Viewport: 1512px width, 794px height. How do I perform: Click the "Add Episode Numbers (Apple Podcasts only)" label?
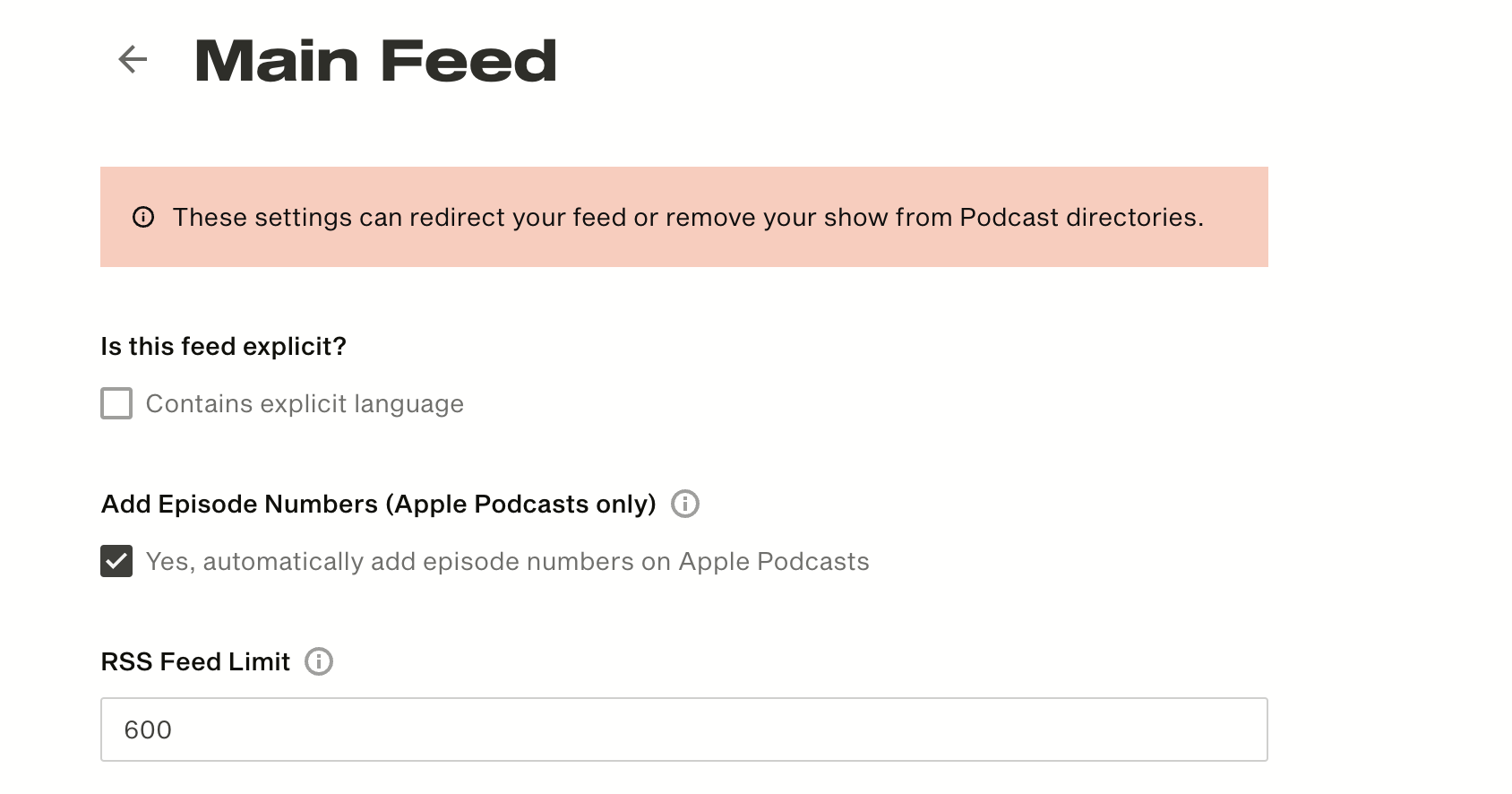(x=379, y=505)
